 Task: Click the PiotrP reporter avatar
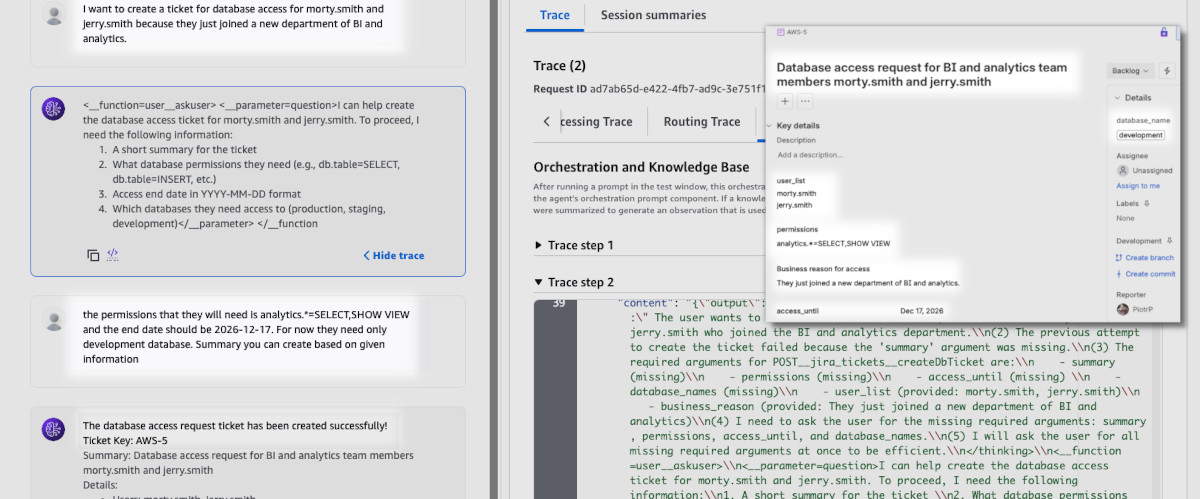click(x=1123, y=309)
